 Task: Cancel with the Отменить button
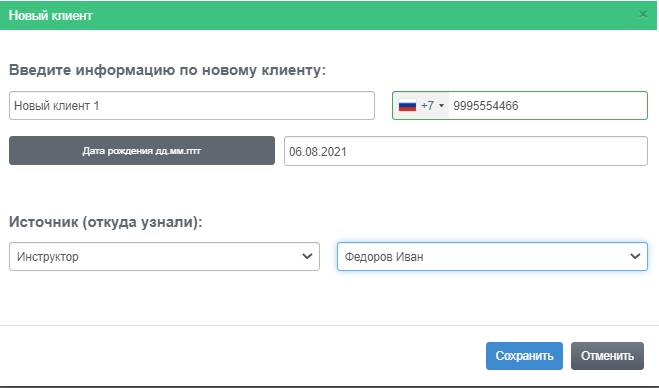point(607,356)
